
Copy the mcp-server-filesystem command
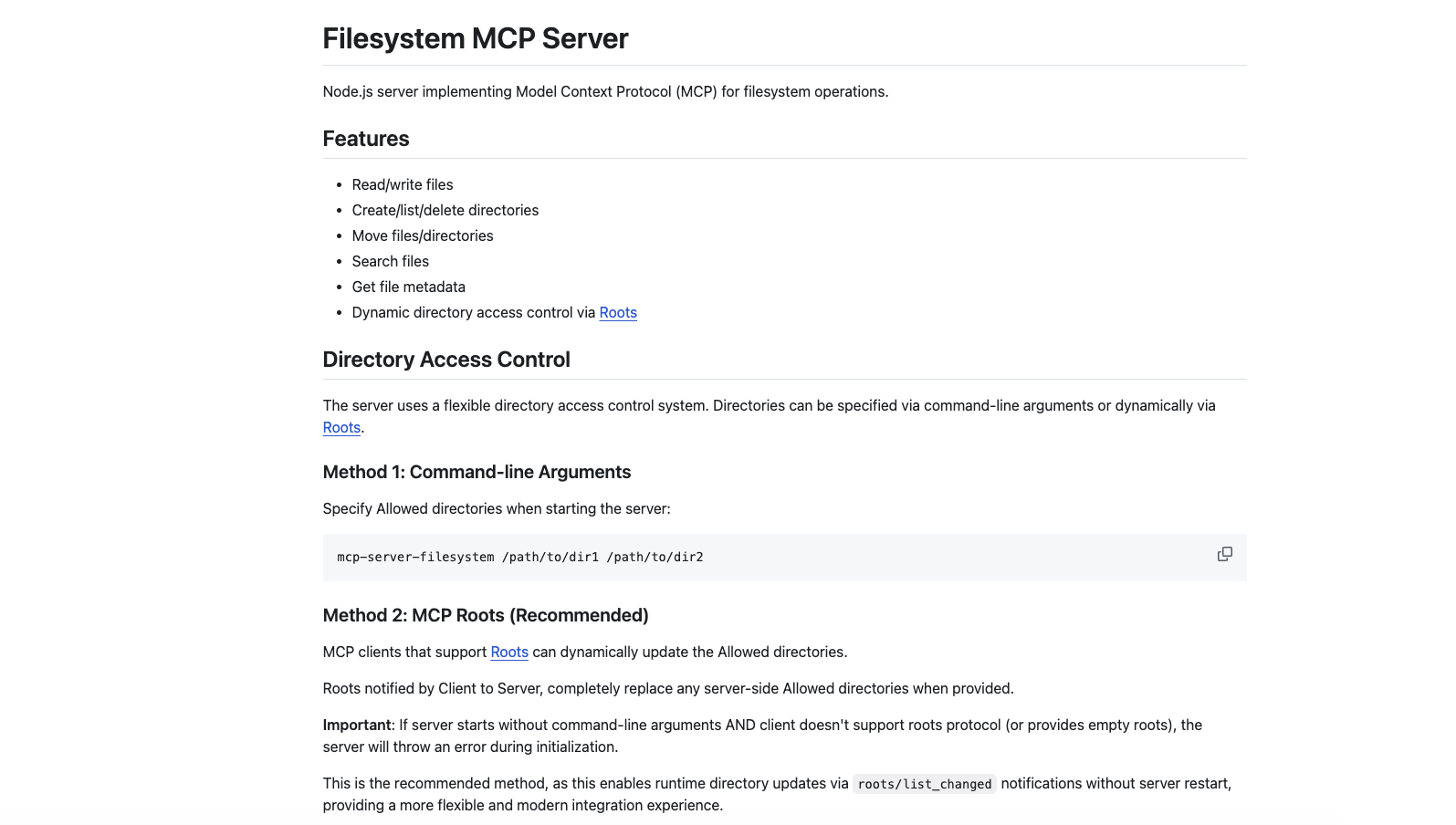click(1224, 554)
